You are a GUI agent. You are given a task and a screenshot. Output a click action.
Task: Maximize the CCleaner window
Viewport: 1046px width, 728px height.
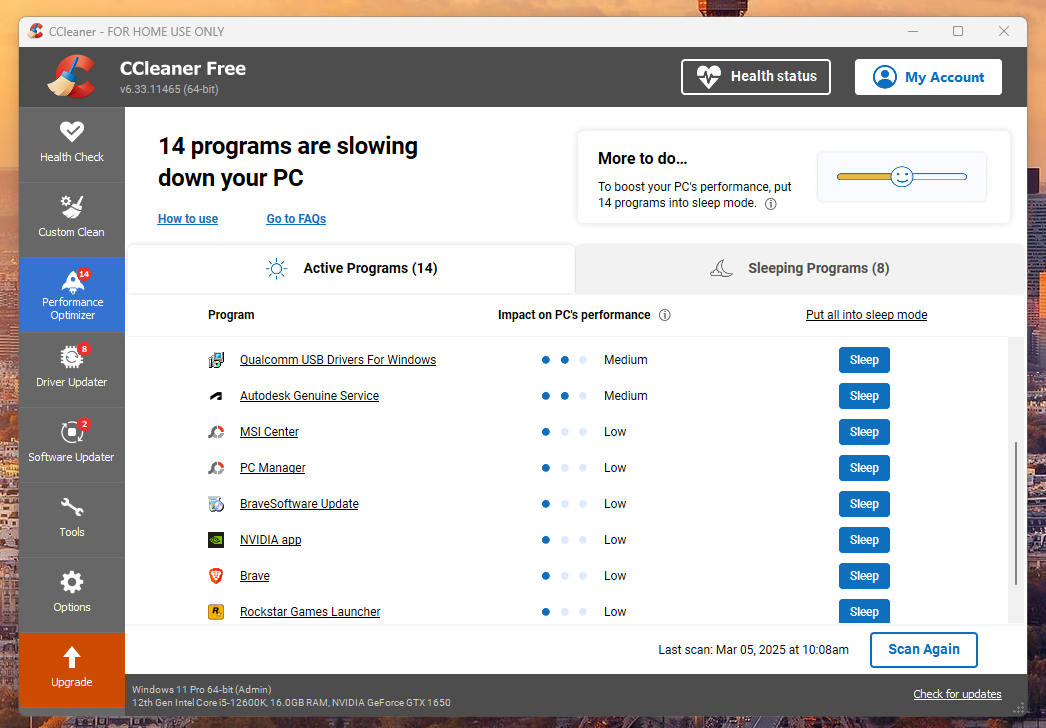click(x=958, y=31)
